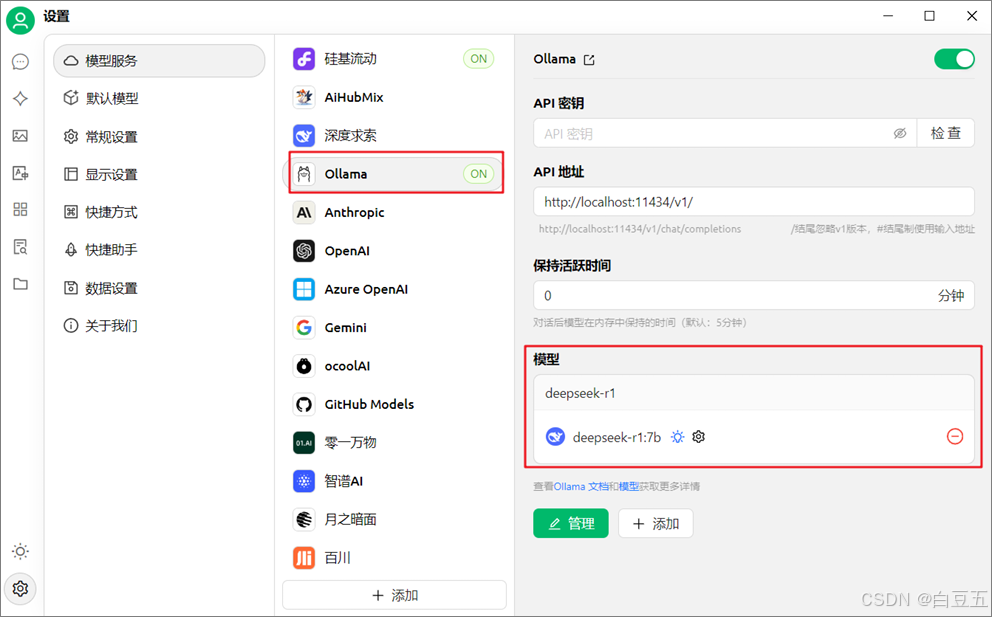Click the deepseek-r1:7b model logo
The width and height of the screenshot is (992, 617).
pyautogui.click(x=555, y=437)
